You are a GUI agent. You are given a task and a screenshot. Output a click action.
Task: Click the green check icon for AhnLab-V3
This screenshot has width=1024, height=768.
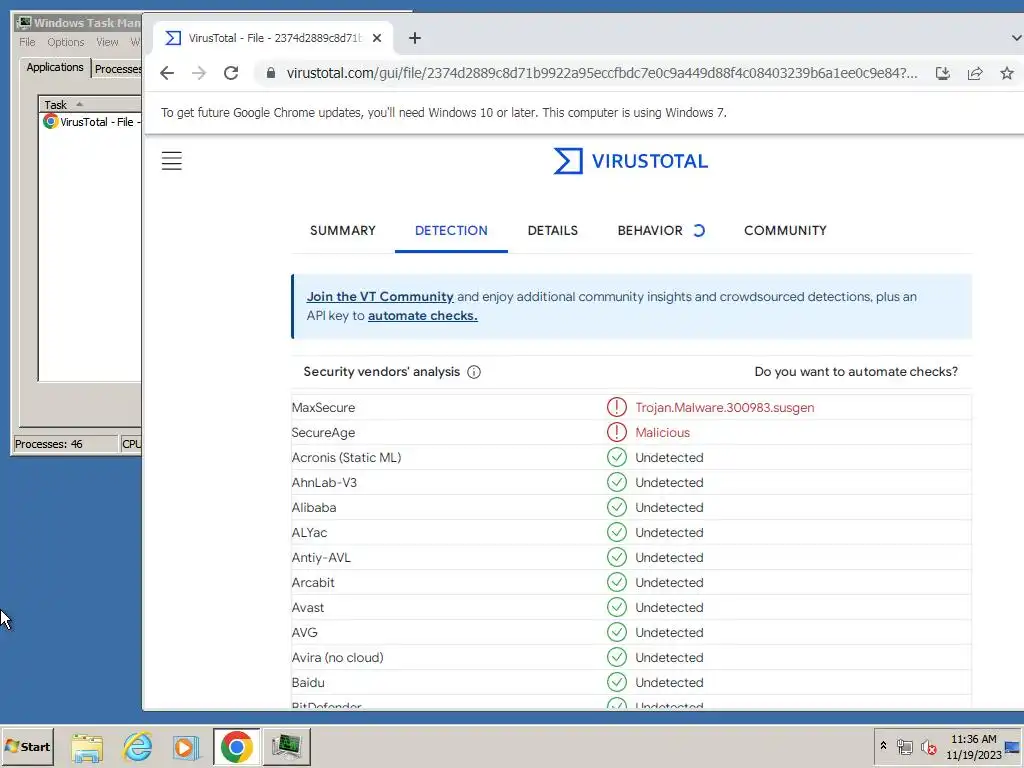[x=616, y=482]
